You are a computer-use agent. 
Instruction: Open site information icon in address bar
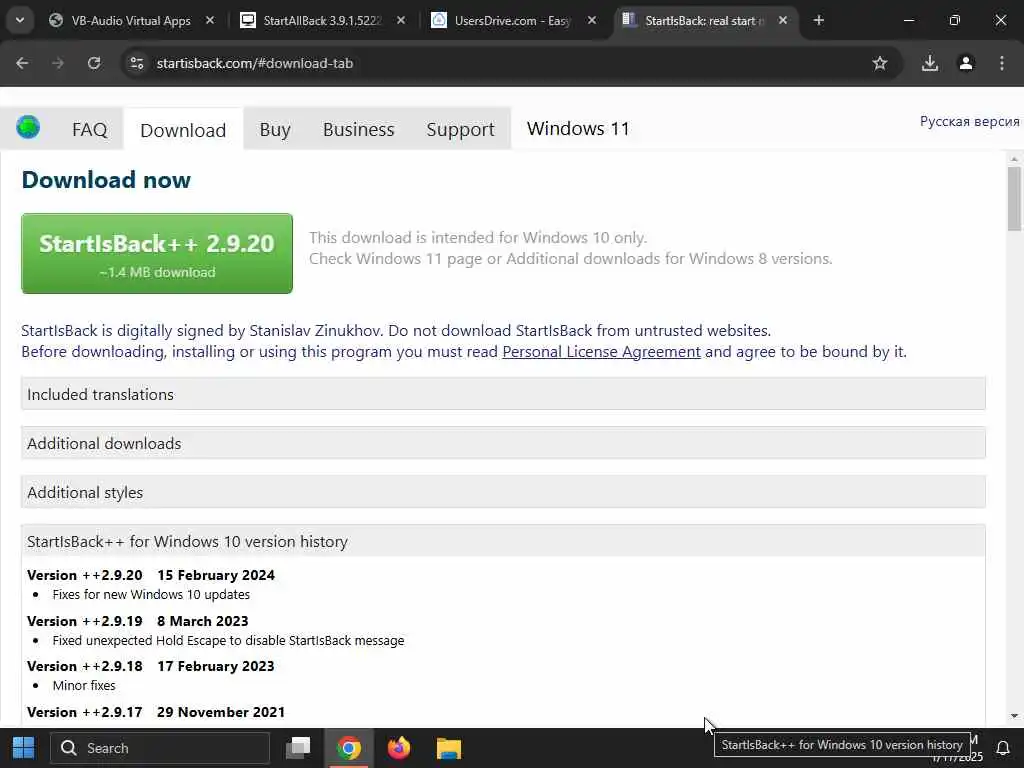pos(136,63)
